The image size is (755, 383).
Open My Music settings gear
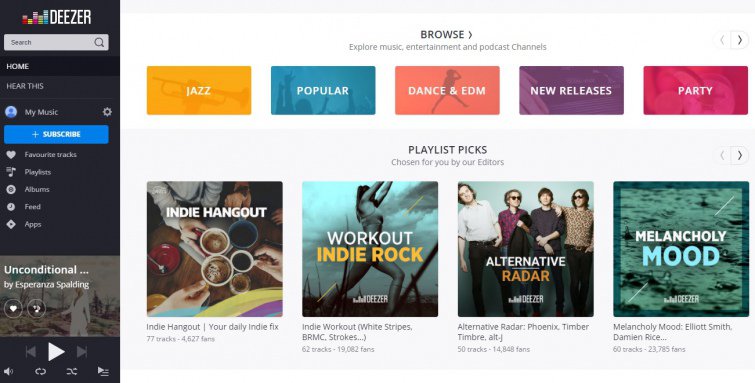tap(107, 112)
